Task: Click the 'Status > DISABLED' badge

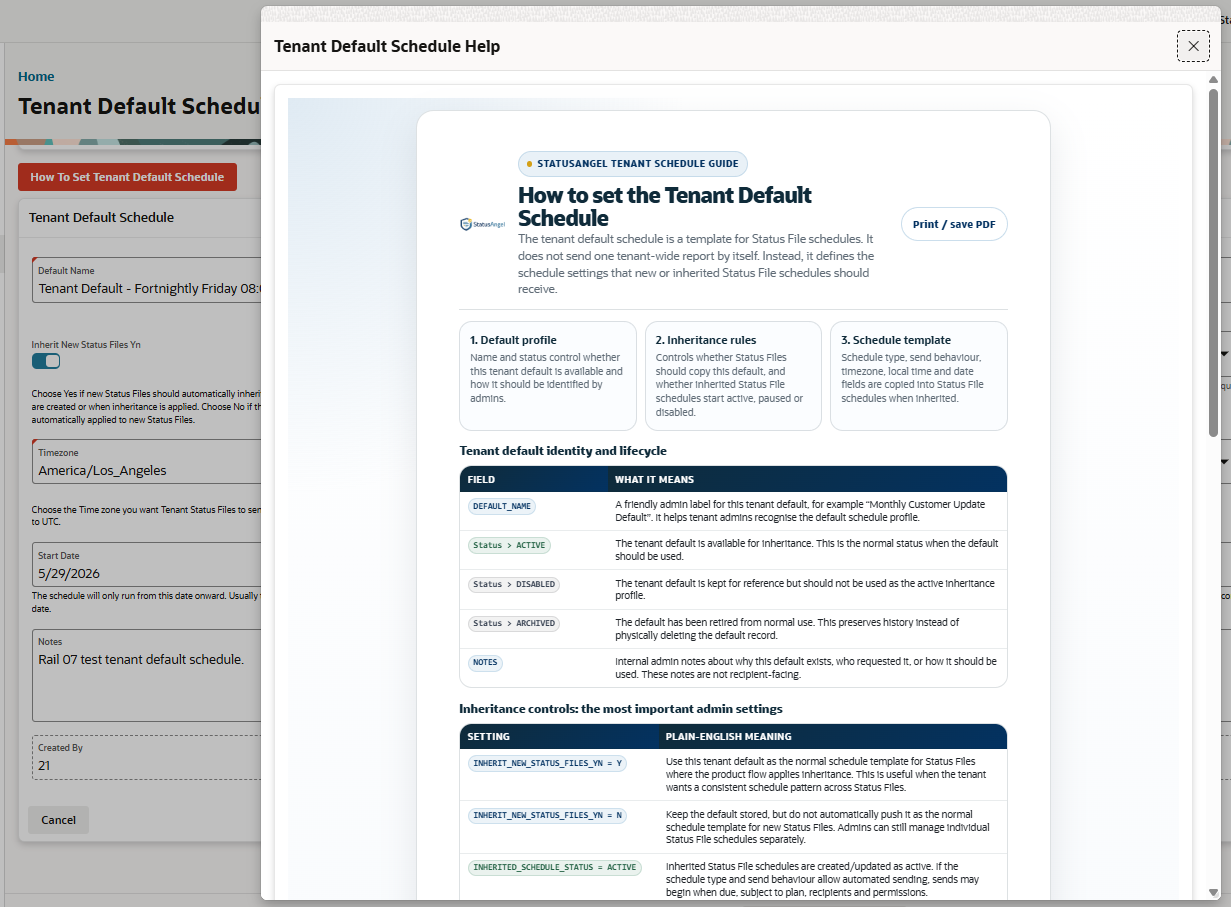Action: click(514, 584)
